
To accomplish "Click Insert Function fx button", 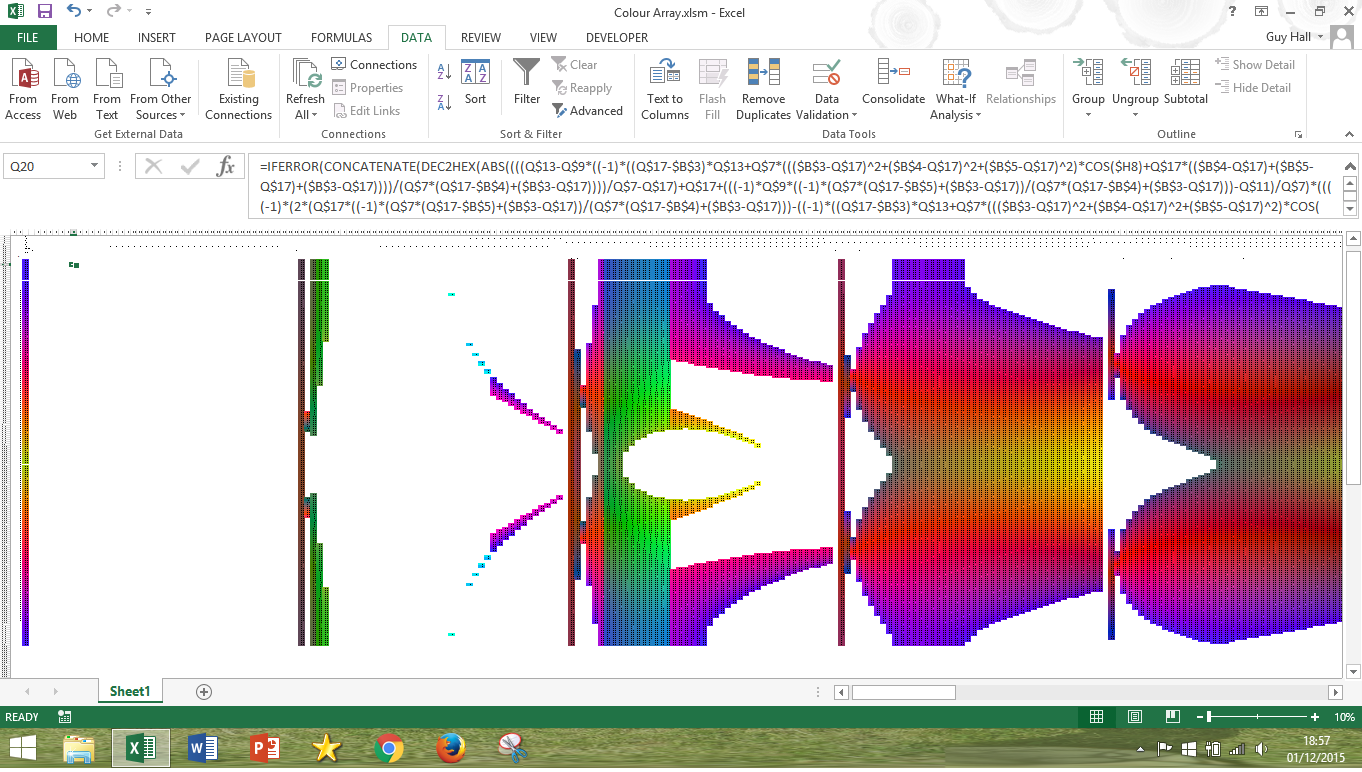I will [x=226, y=166].
